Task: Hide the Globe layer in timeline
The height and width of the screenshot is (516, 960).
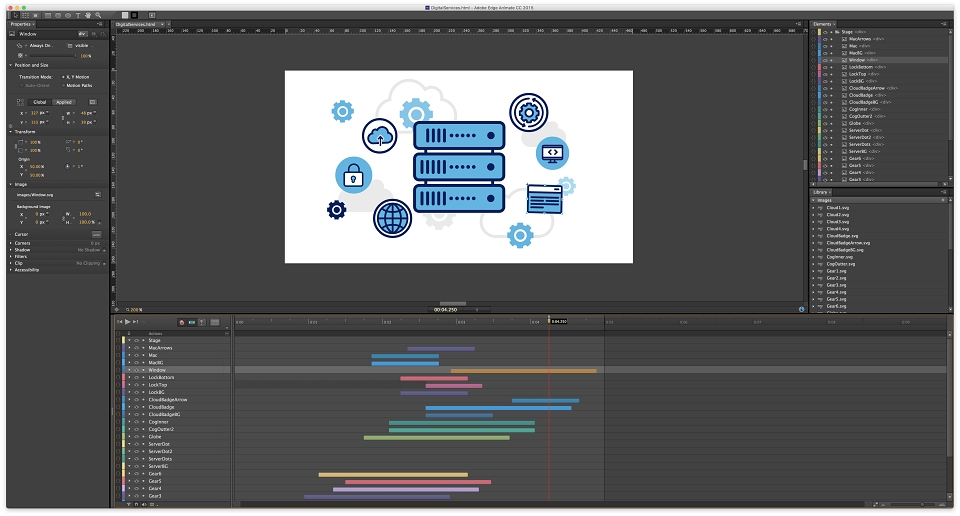Action: click(x=137, y=437)
